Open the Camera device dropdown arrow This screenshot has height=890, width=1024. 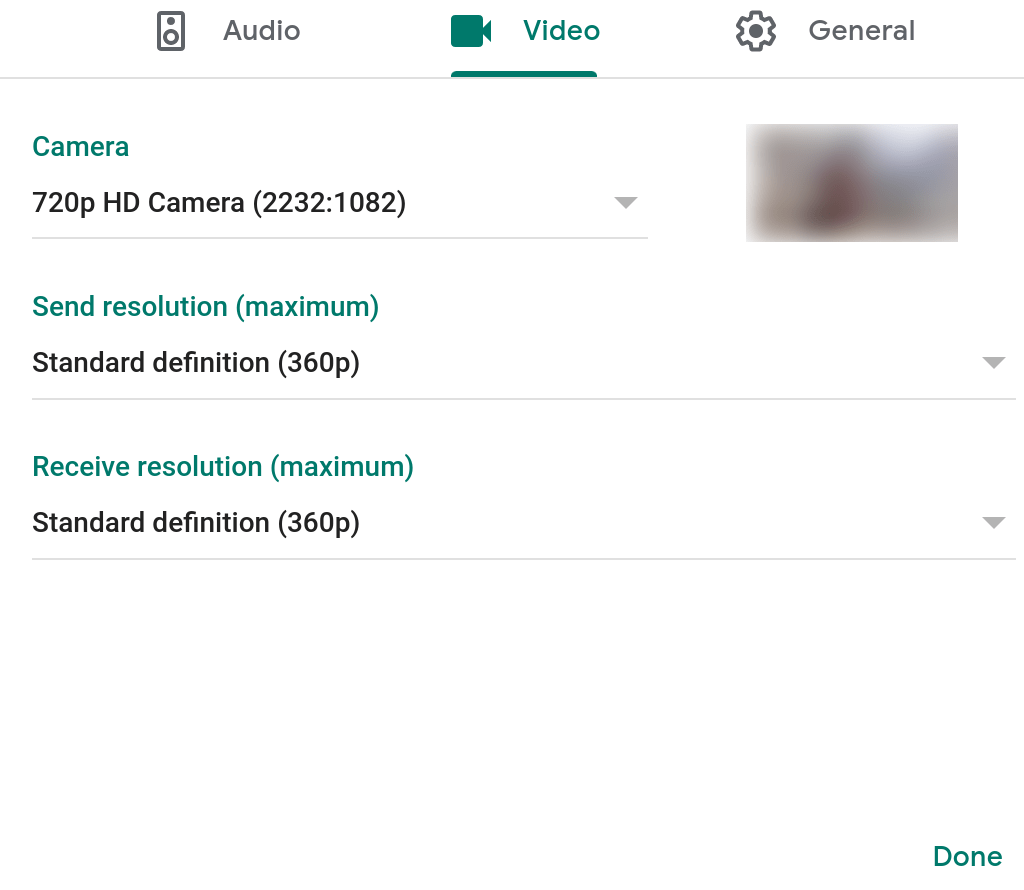(x=625, y=202)
